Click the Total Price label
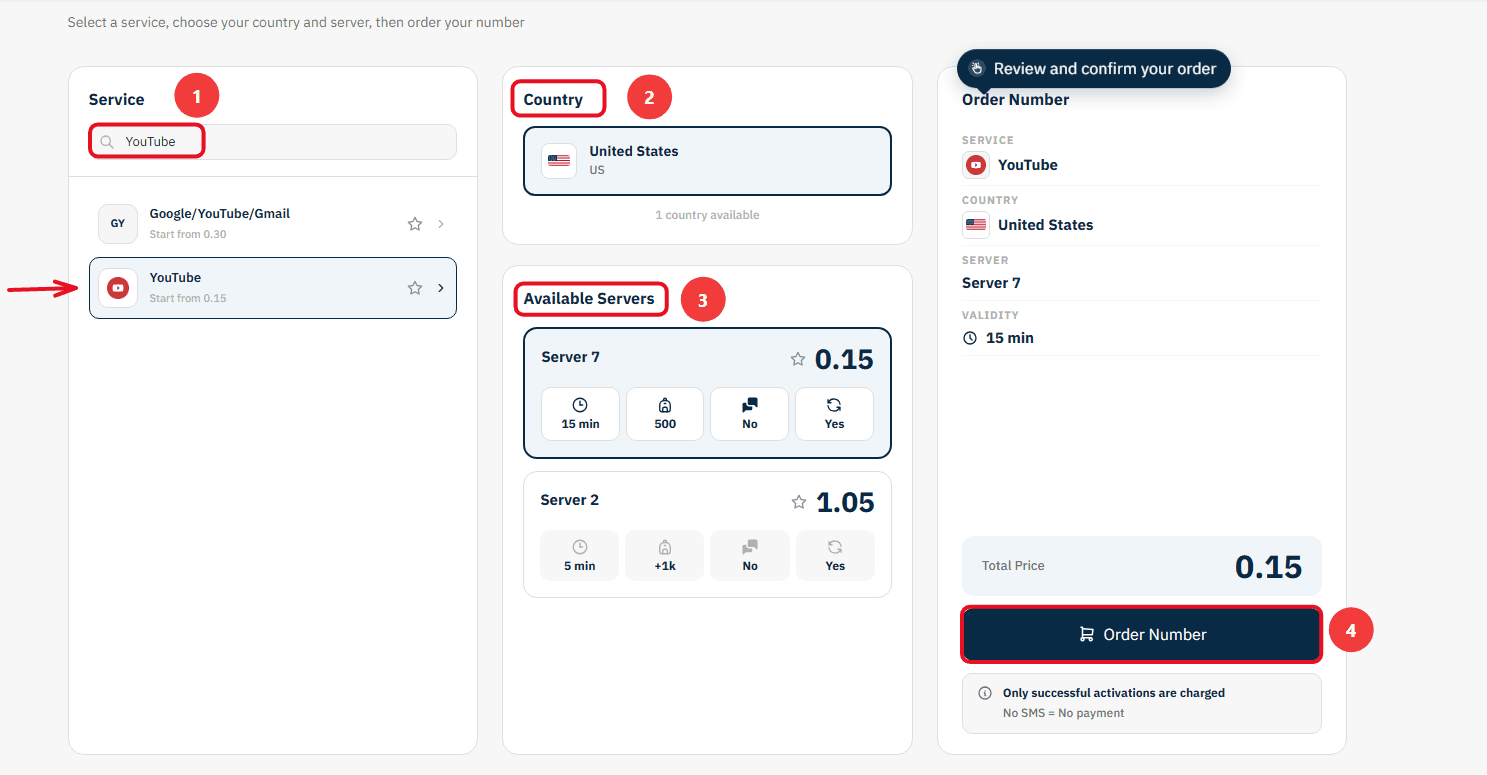 pyautogui.click(x=1013, y=566)
